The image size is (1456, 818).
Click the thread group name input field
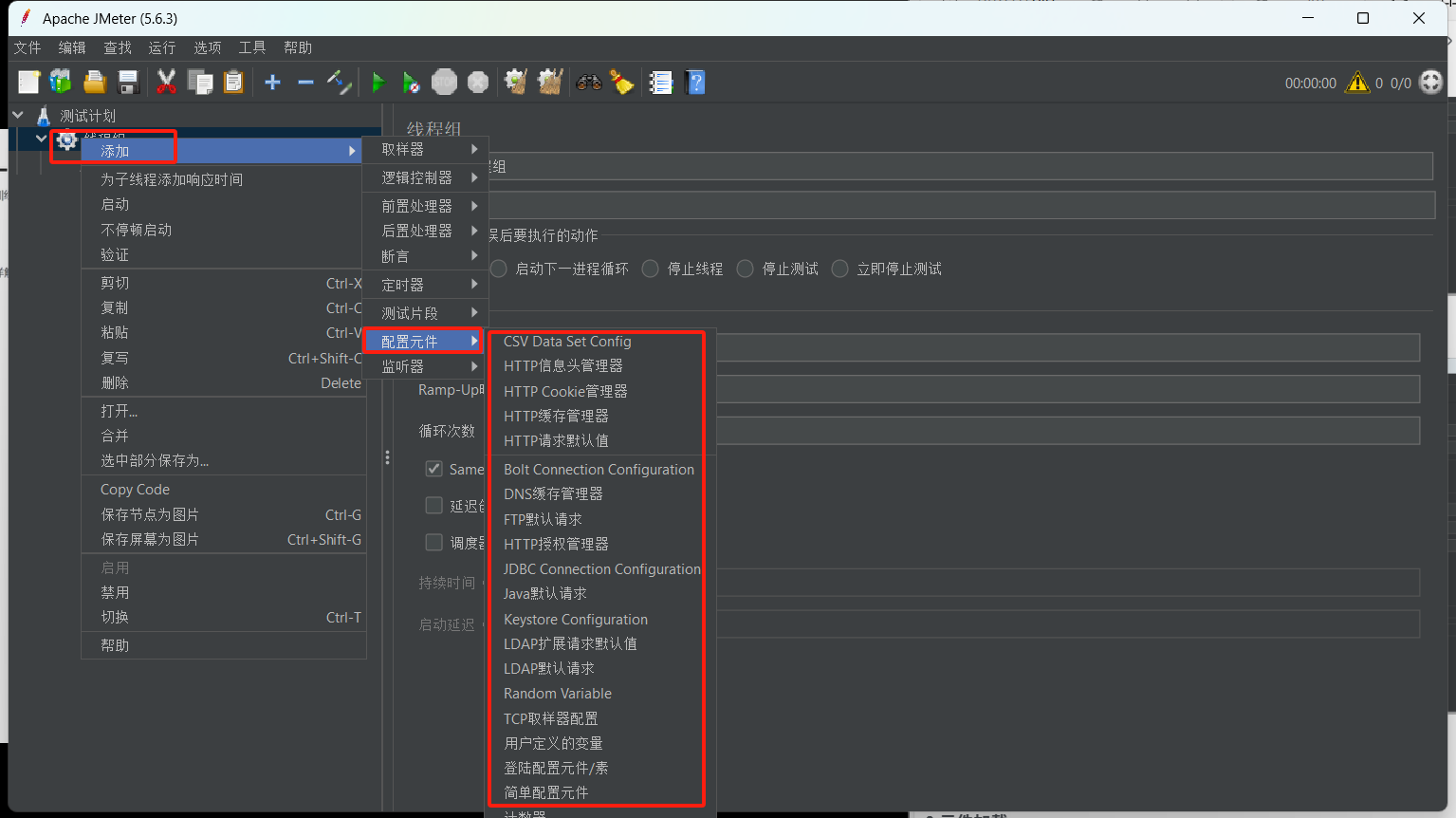pos(960,166)
